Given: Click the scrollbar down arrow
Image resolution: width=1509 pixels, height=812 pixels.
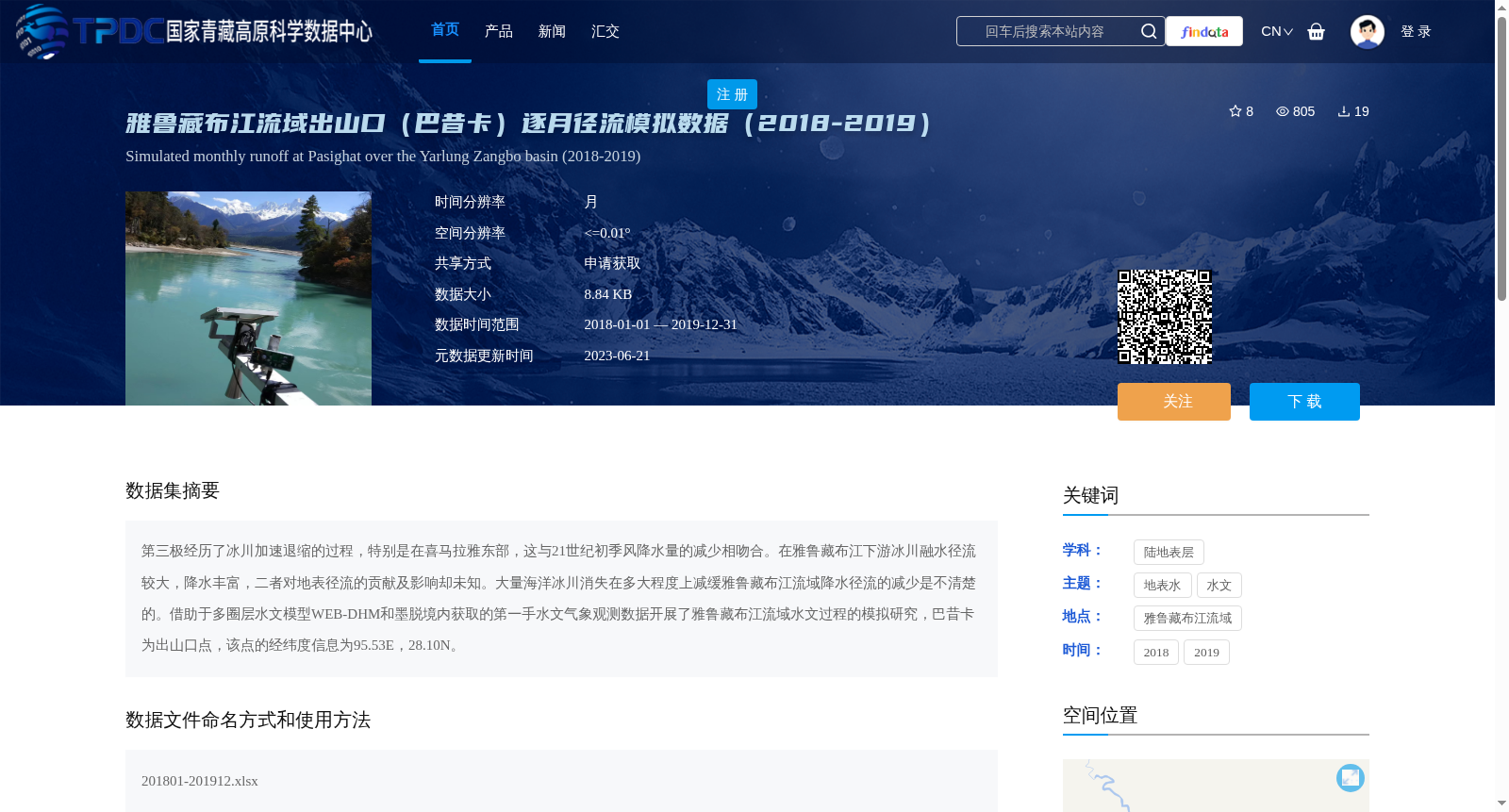Looking at the screenshot, I should (x=1501, y=804).
